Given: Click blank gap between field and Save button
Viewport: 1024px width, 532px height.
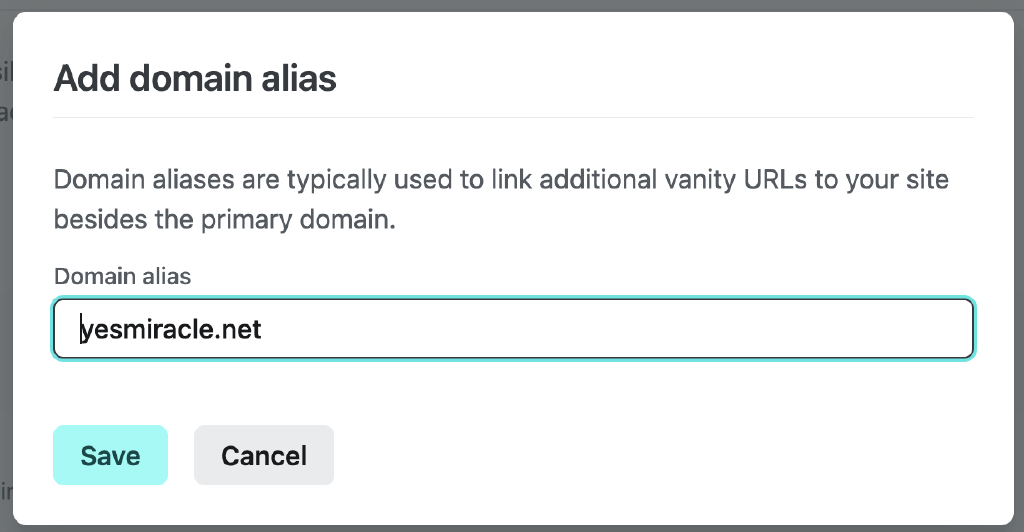Looking at the screenshot, I should coord(512,392).
